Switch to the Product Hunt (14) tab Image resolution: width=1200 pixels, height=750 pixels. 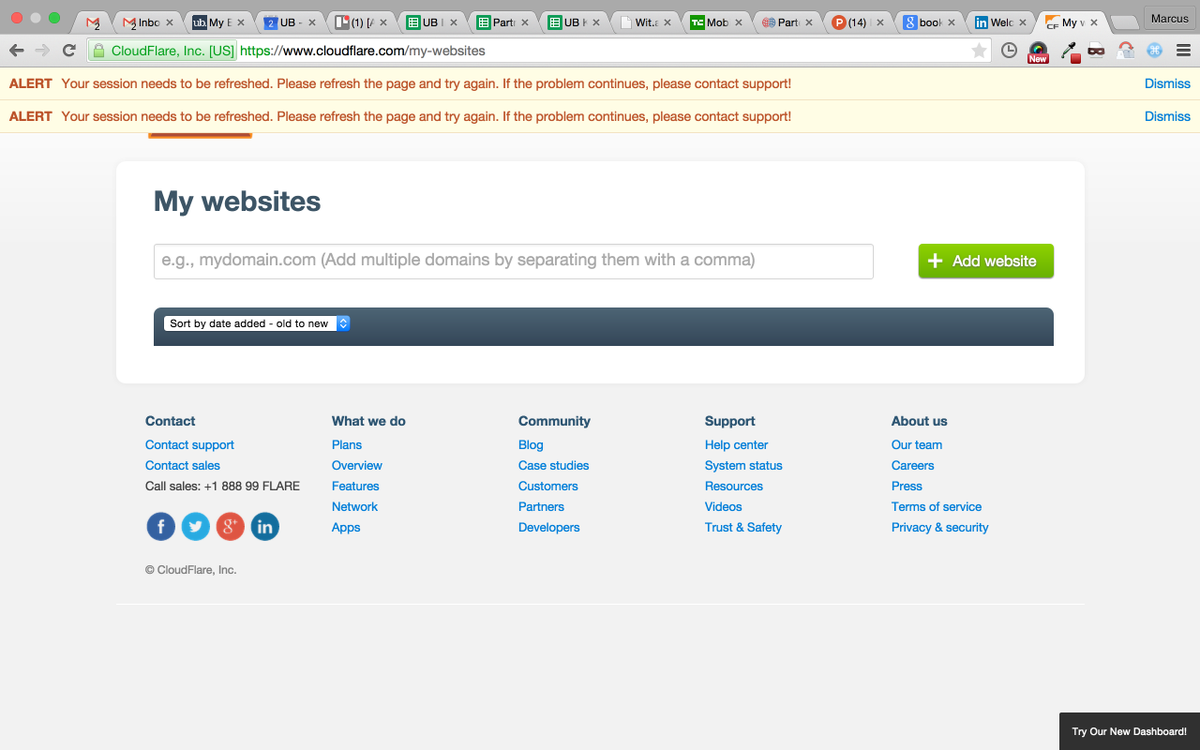(x=858, y=22)
